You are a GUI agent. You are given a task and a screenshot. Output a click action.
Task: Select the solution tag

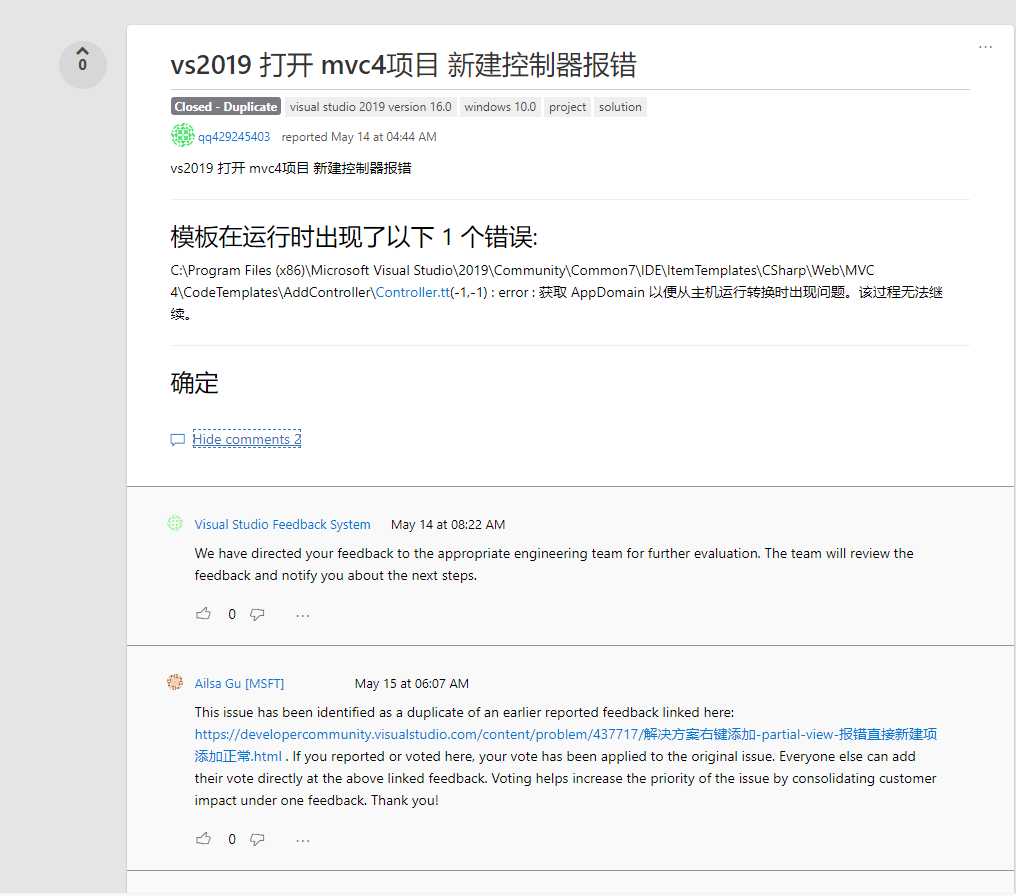[620, 106]
